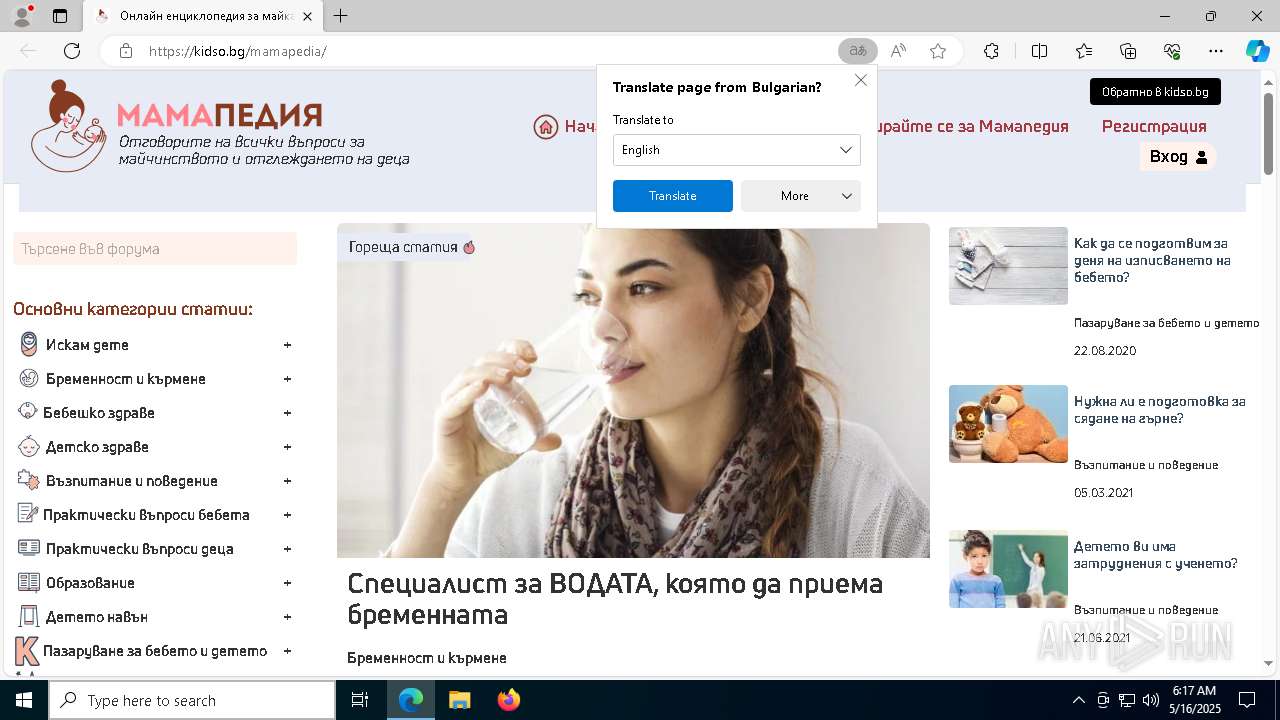Screen dimensions: 1280x720
Task: Expand Практически въпроси бебета category
Action: pos(287,515)
